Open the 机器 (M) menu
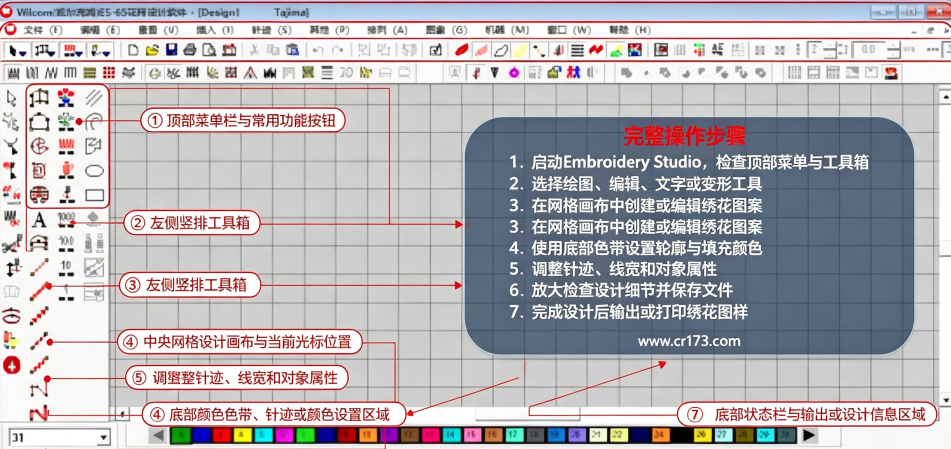This screenshot has height=449, width=951. [x=507, y=29]
